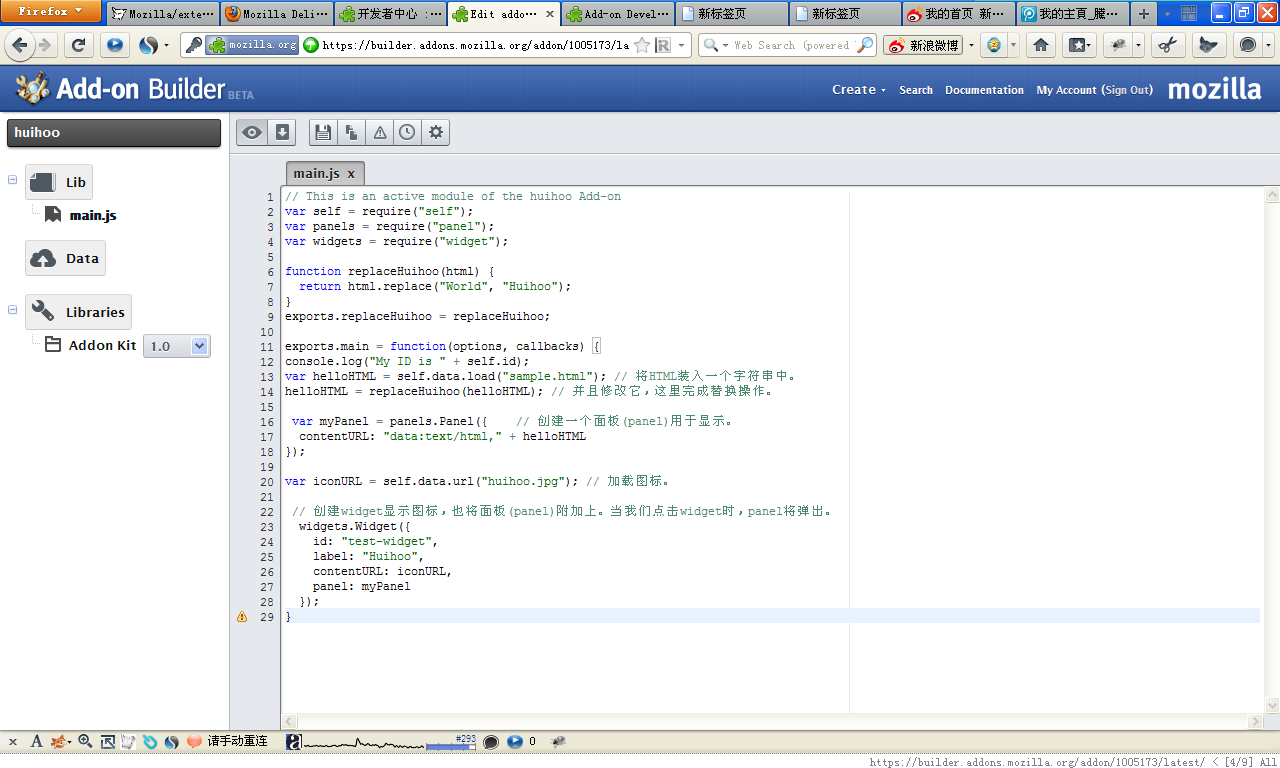Open the Documentation link

984,90
